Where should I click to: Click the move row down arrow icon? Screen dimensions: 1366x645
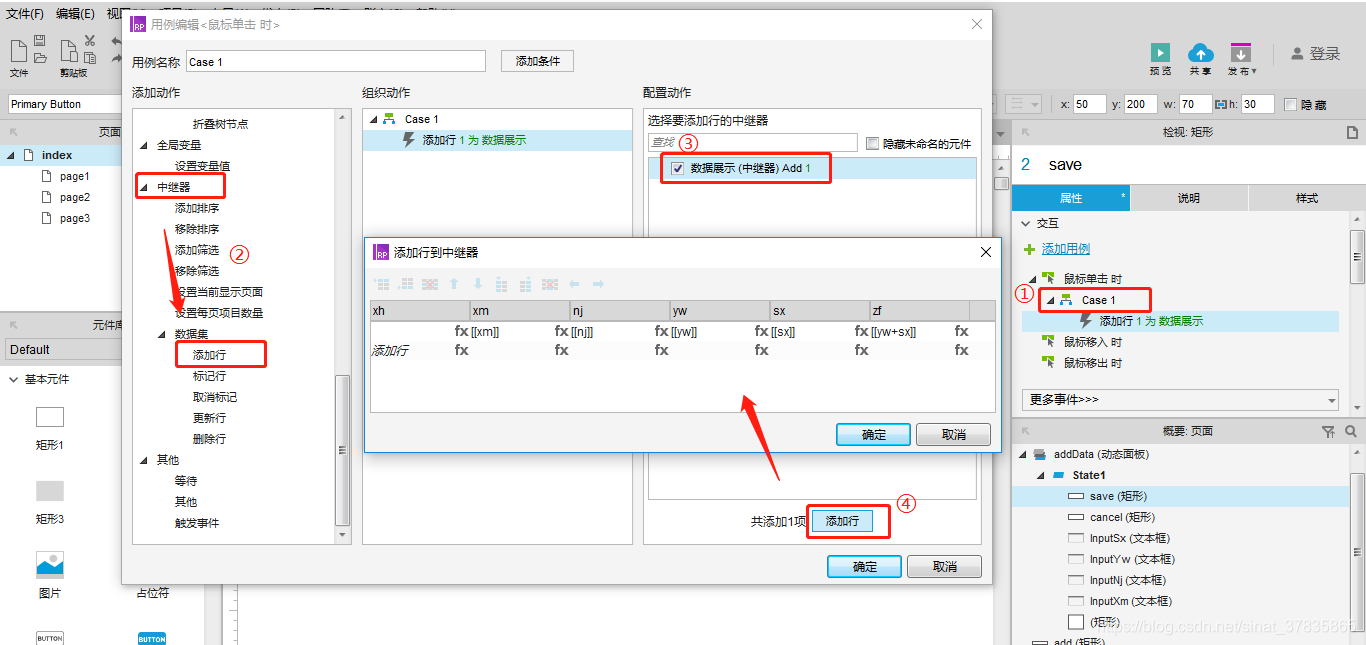coord(478,285)
